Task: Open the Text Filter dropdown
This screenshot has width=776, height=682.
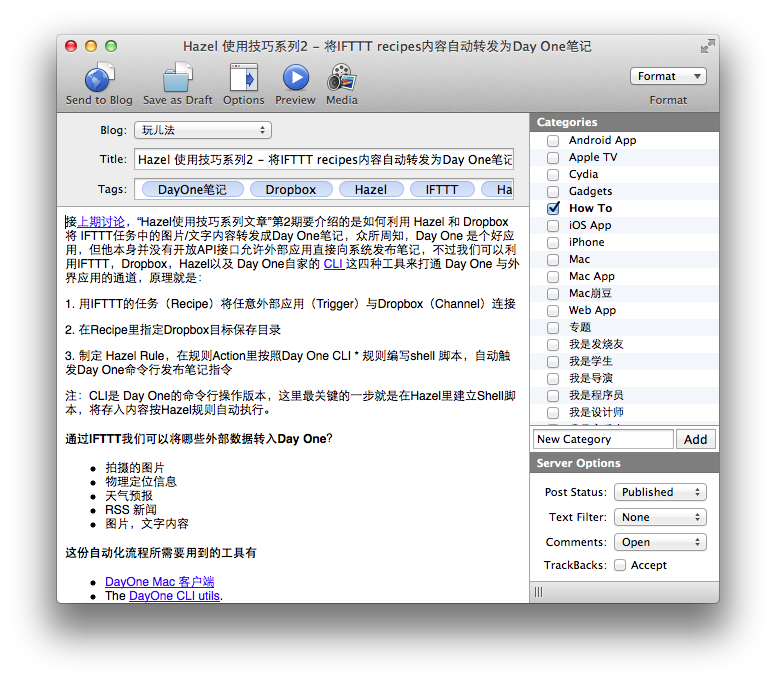Action: (660, 517)
